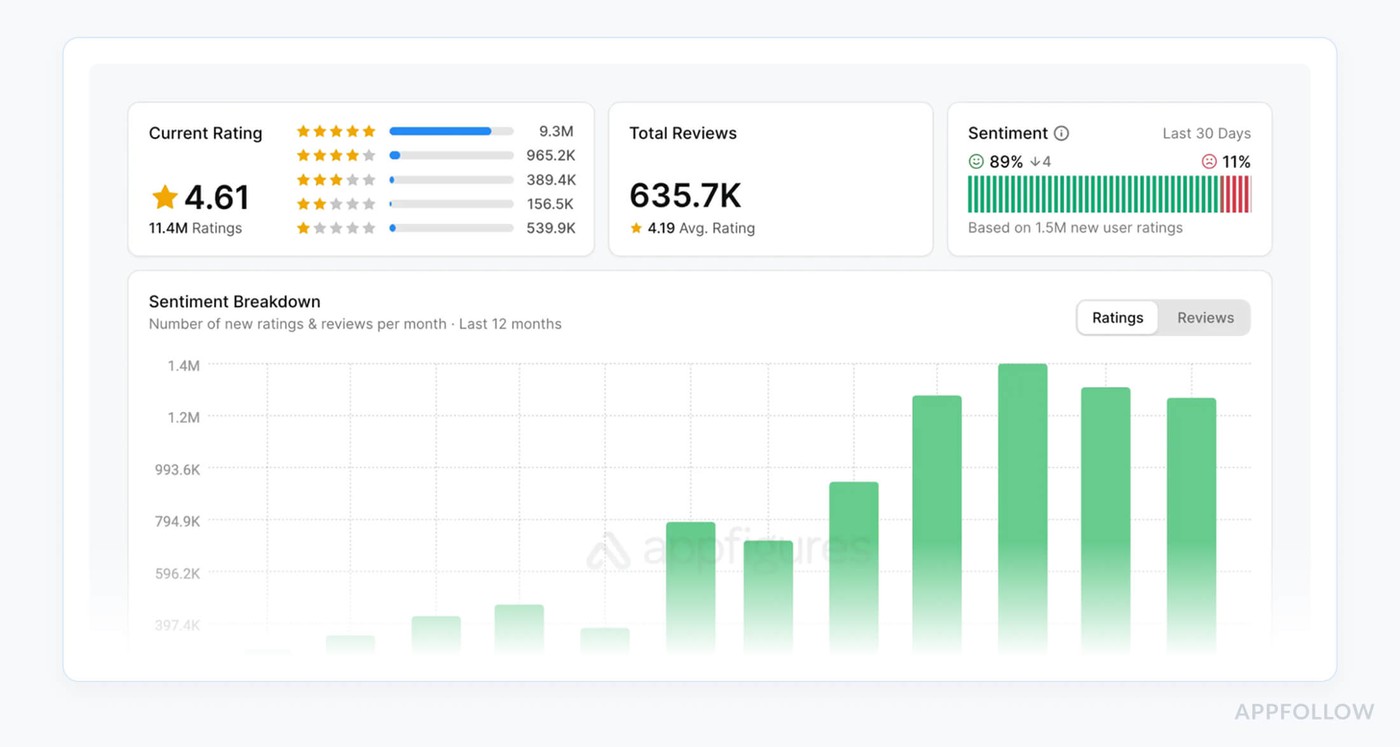Open the Last 30 Days period selector

[1206, 133]
